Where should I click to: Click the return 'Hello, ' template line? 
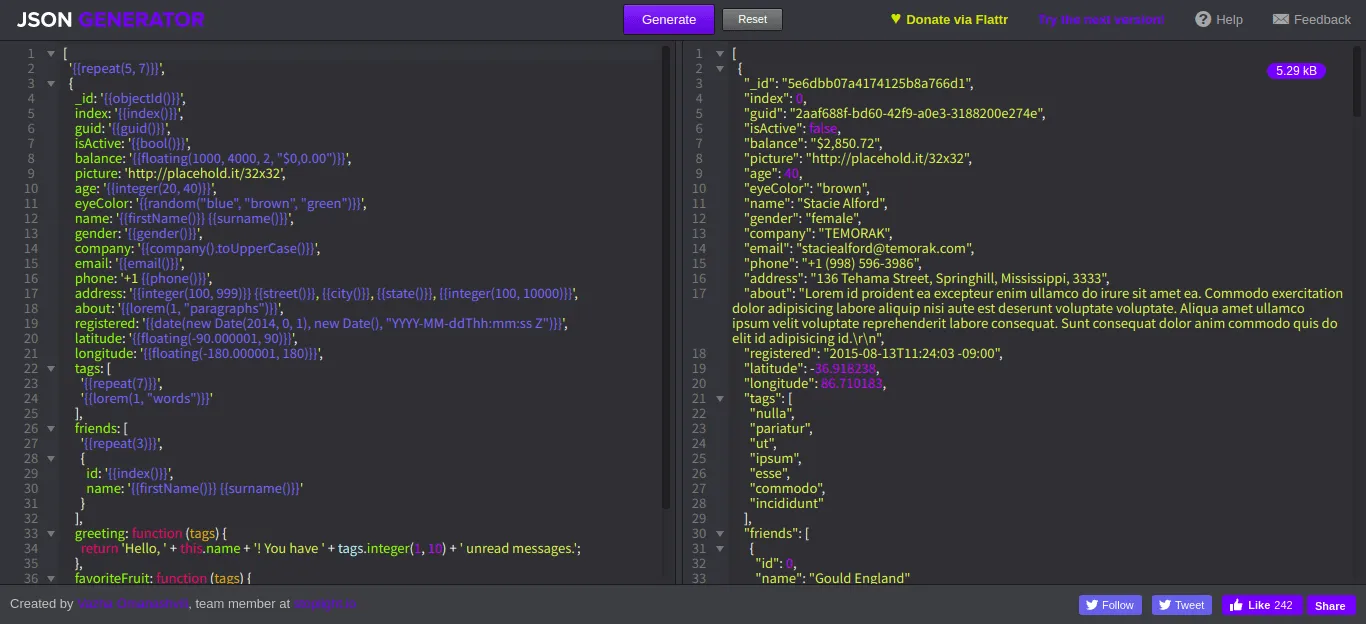coord(331,549)
